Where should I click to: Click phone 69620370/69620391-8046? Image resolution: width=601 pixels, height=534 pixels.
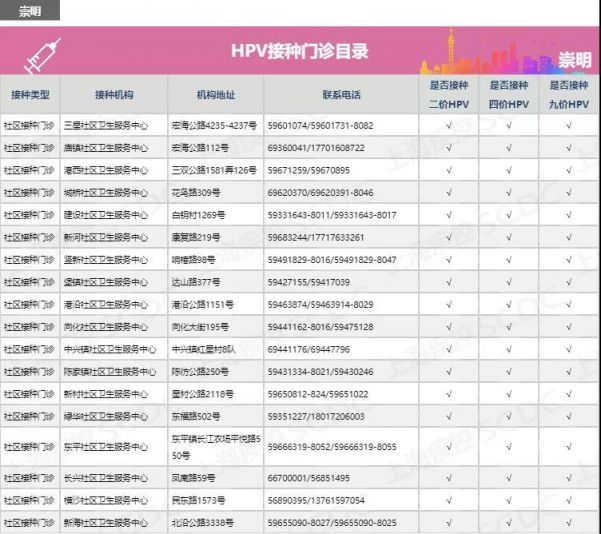[320, 193]
